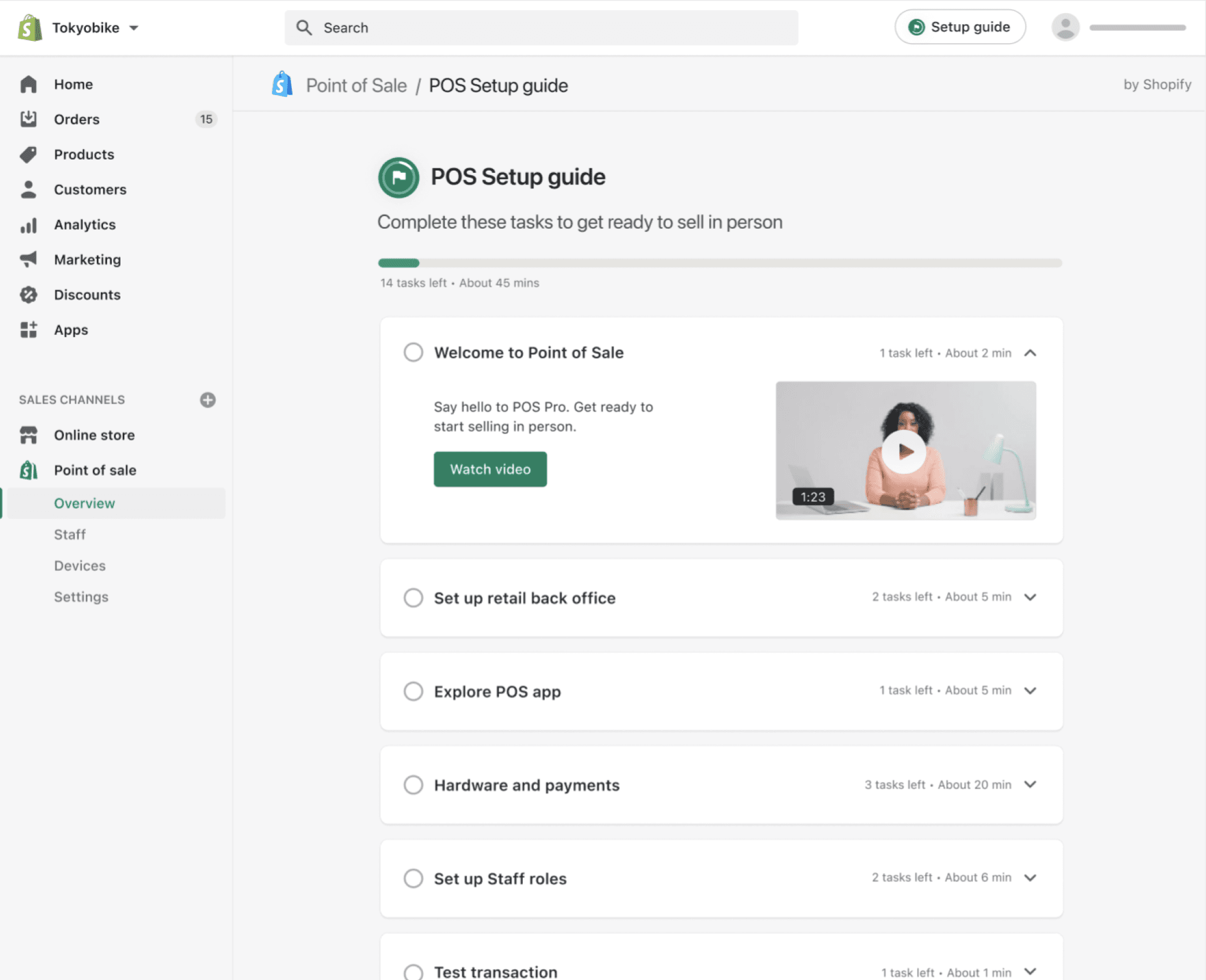This screenshot has height=980, width=1206.
Task: Click the Products tag icon
Action: pyautogui.click(x=28, y=154)
